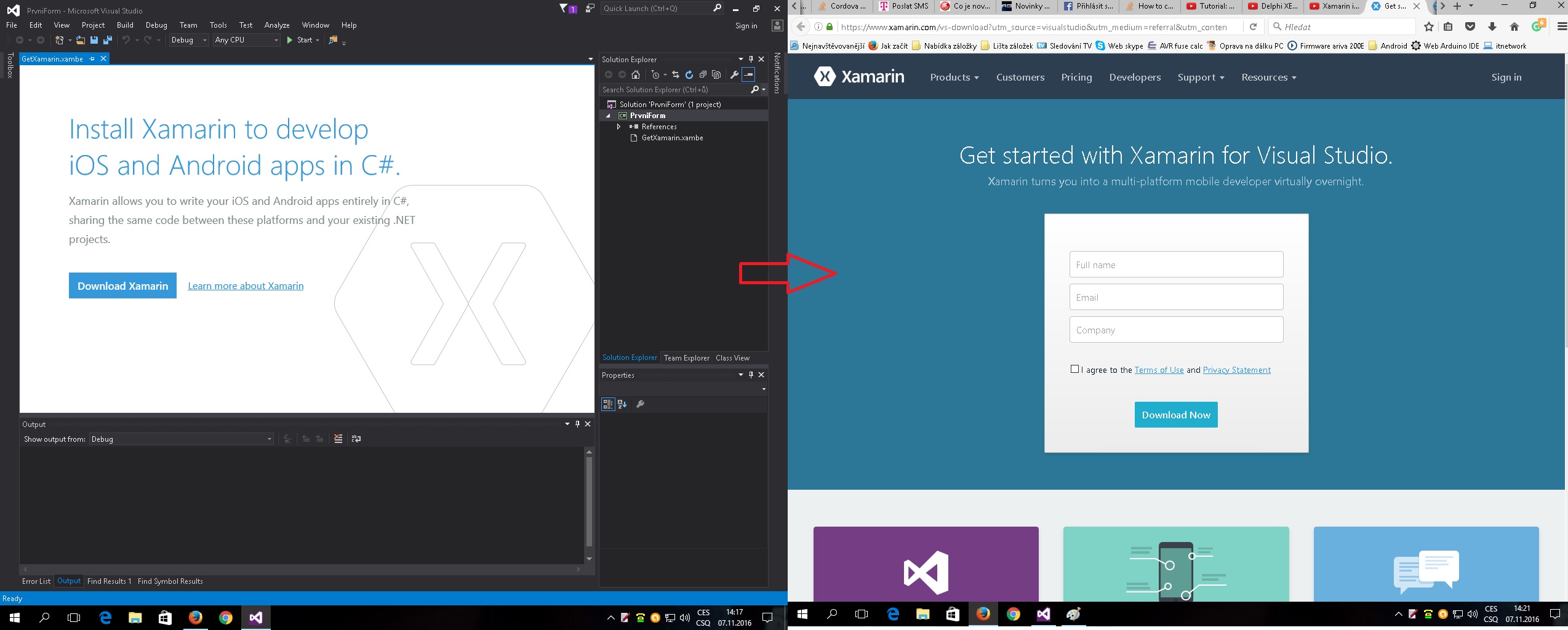Click the Learn more about Xamarin link
The image size is (1568, 630).
pos(246,285)
